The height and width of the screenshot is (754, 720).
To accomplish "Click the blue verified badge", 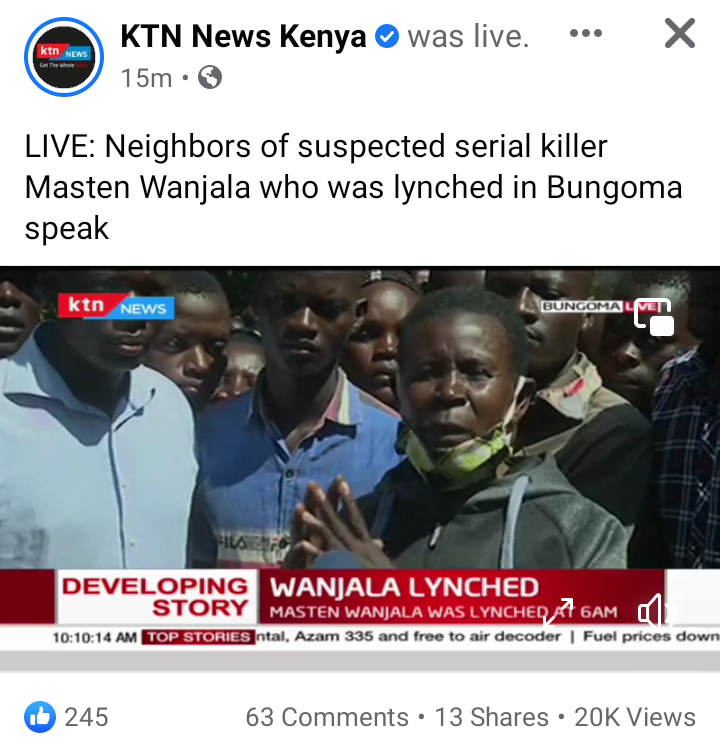I will tap(386, 37).
